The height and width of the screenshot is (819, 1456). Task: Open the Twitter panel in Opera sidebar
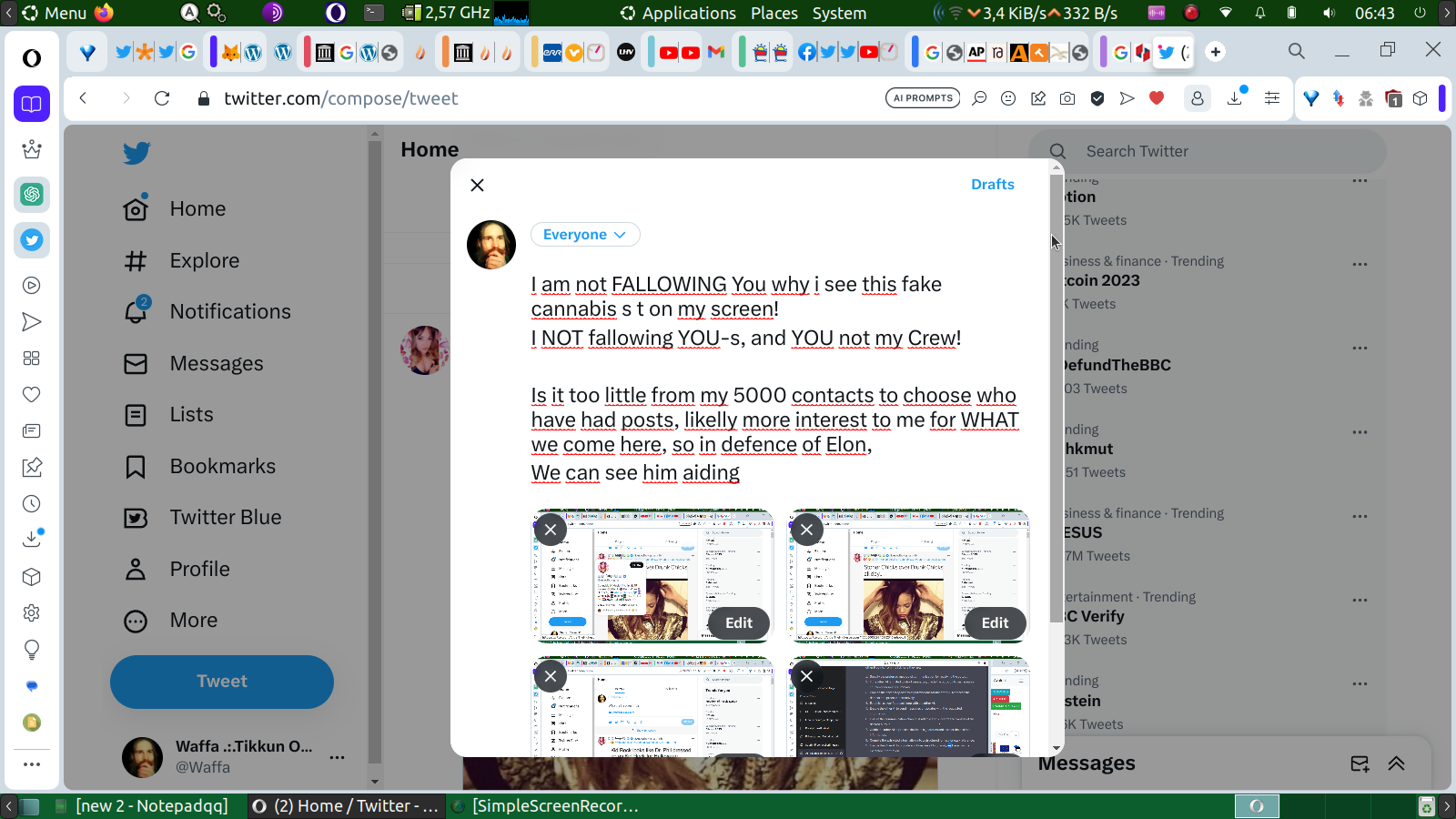tap(32, 240)
